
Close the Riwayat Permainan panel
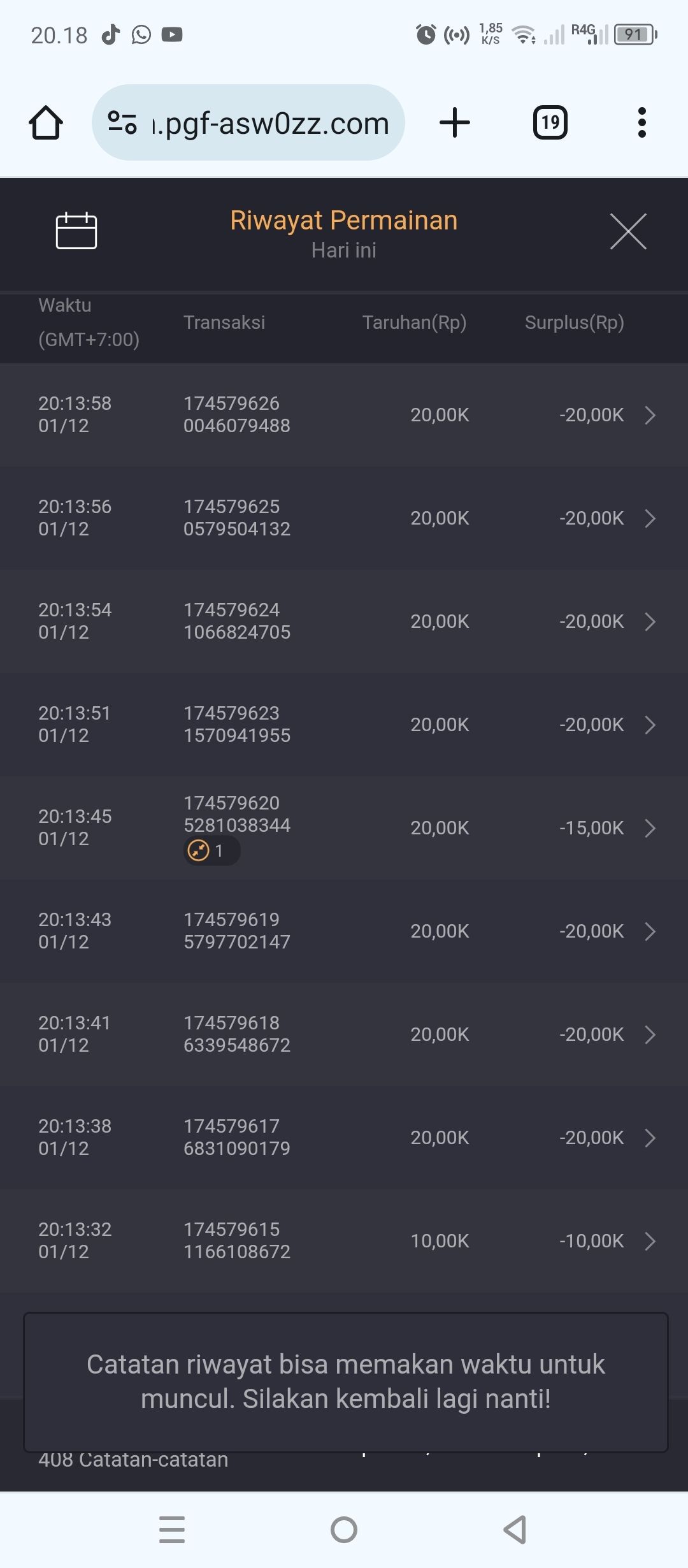[628, 231]
